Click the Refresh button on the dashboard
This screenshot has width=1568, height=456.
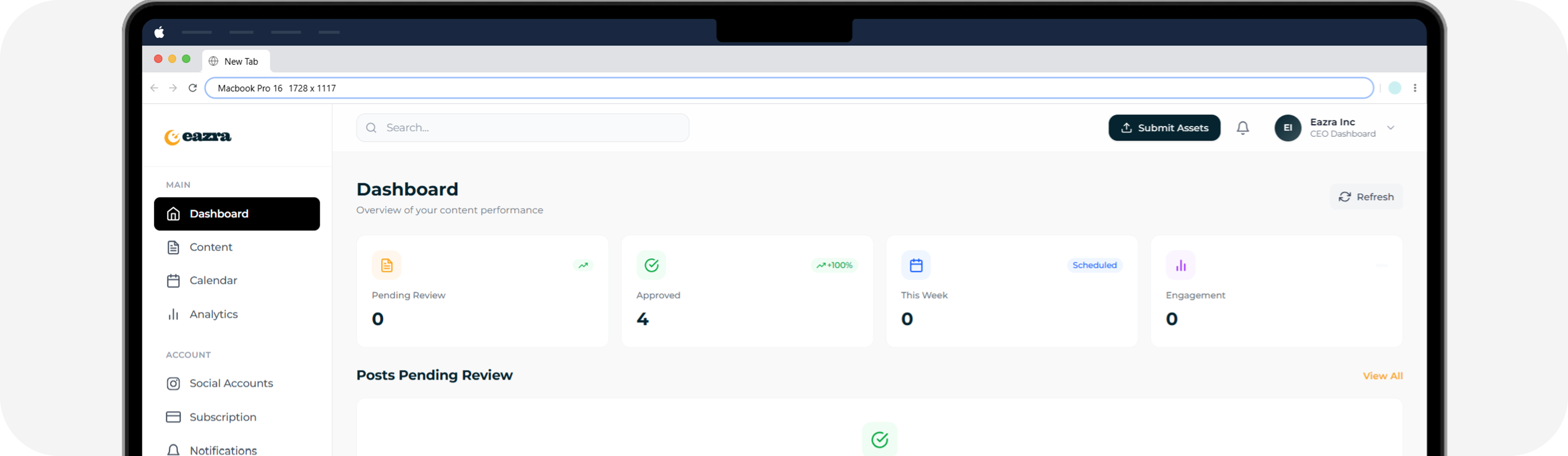tap(1366, 196)
